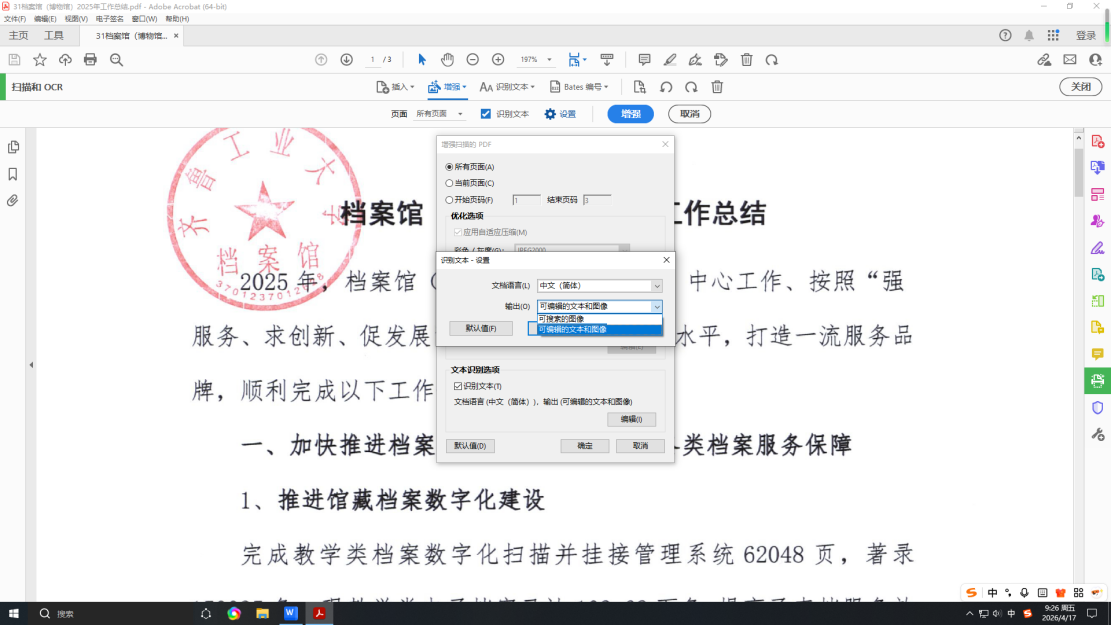Click the add comment note icon

point(644,60)
